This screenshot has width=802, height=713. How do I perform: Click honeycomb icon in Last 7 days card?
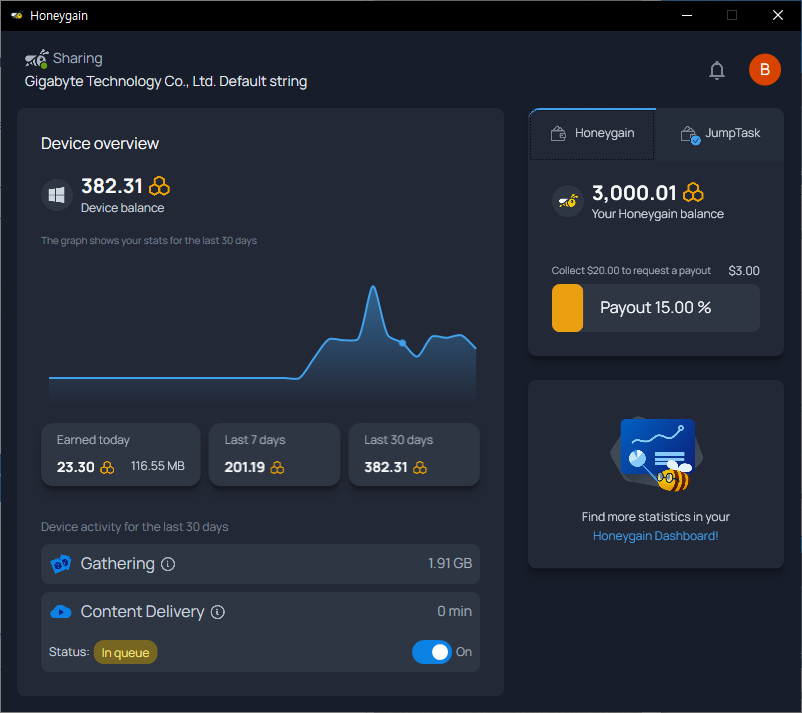tap(277, 467)
